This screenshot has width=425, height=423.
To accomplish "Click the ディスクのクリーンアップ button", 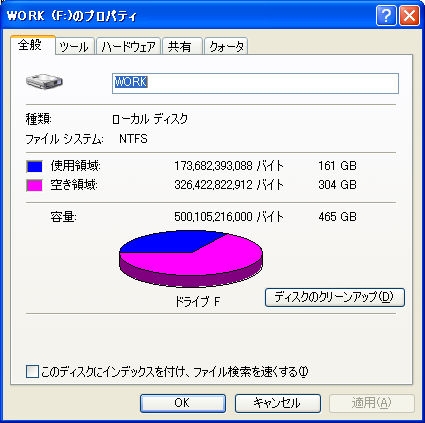I will tap(335, 297).
